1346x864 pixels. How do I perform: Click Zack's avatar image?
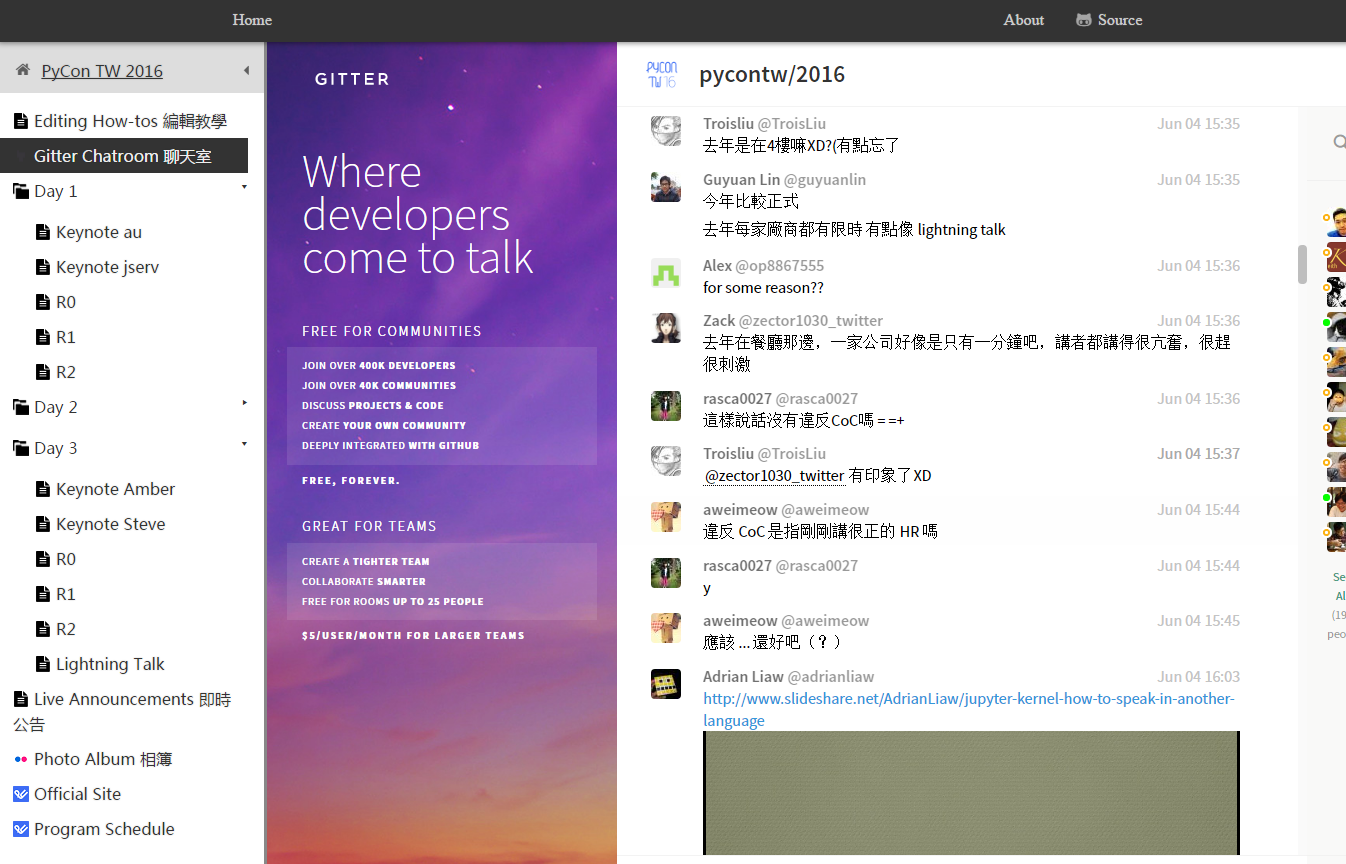click(666, 328)
